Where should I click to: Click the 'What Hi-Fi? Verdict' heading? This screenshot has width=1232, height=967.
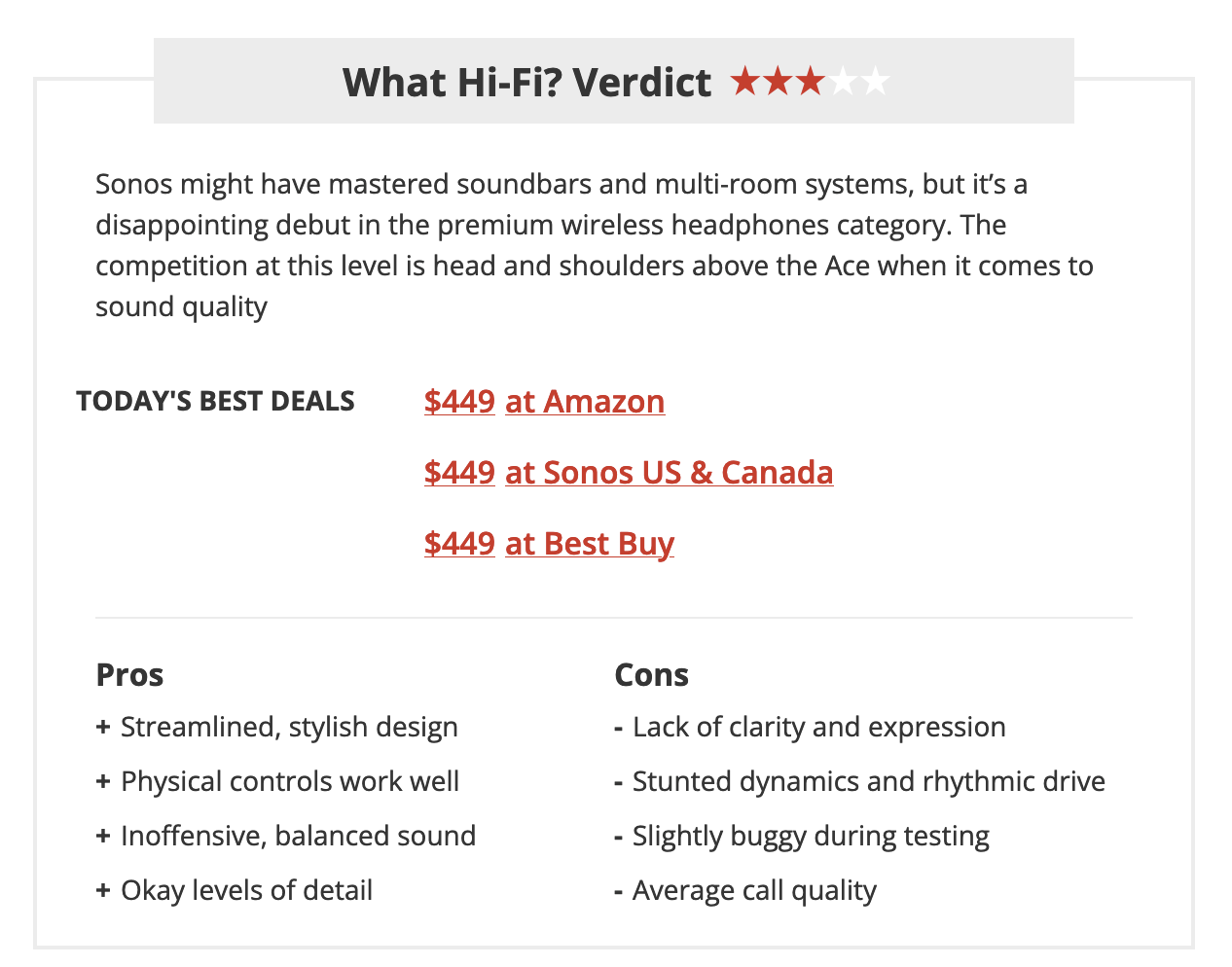[526, 82]
